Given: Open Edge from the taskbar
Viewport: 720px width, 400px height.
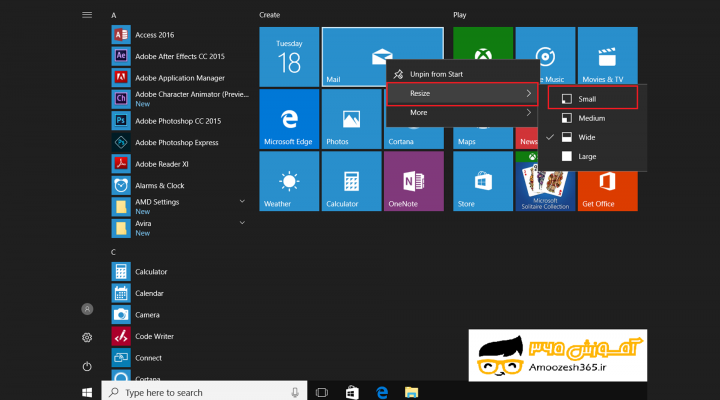Looking at the screenshot, I should [382, 393].
